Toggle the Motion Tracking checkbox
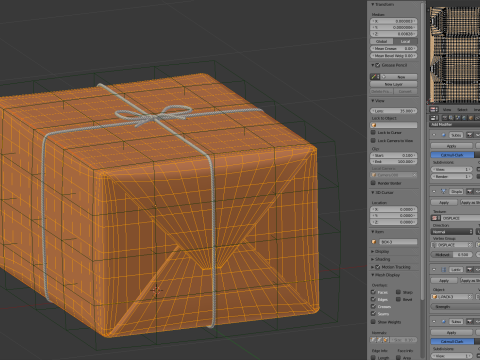The image size is (480, 360). click(x=378, y=267)
